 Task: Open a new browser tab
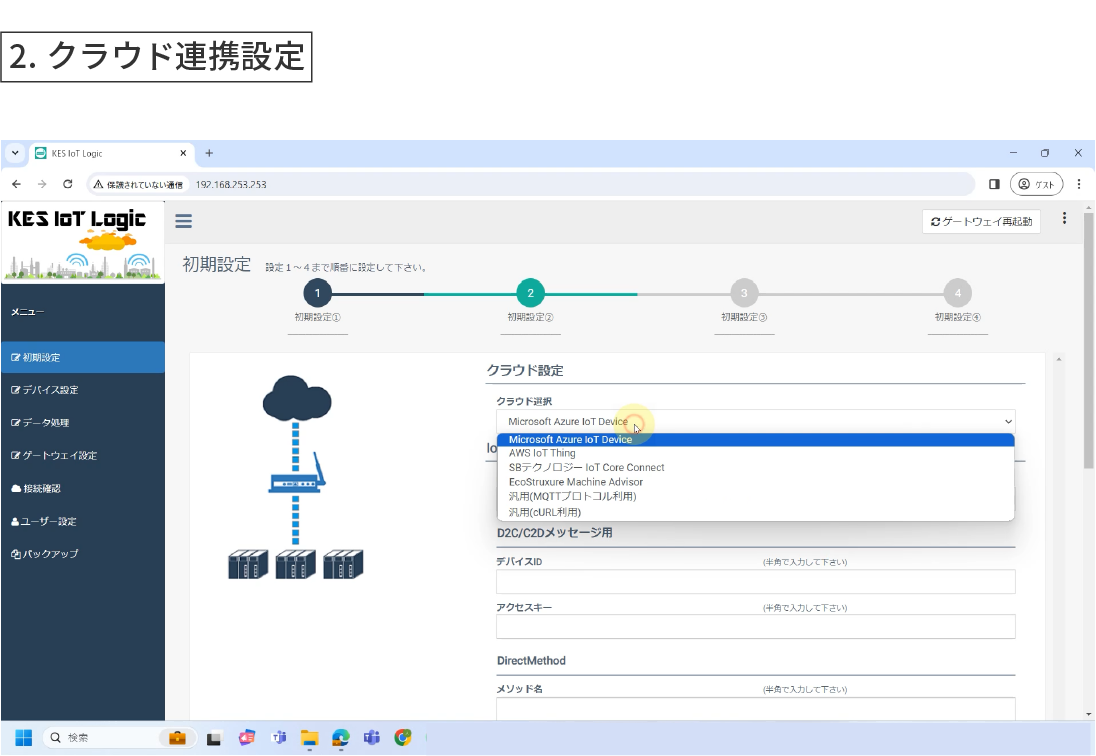pos(209,153)
